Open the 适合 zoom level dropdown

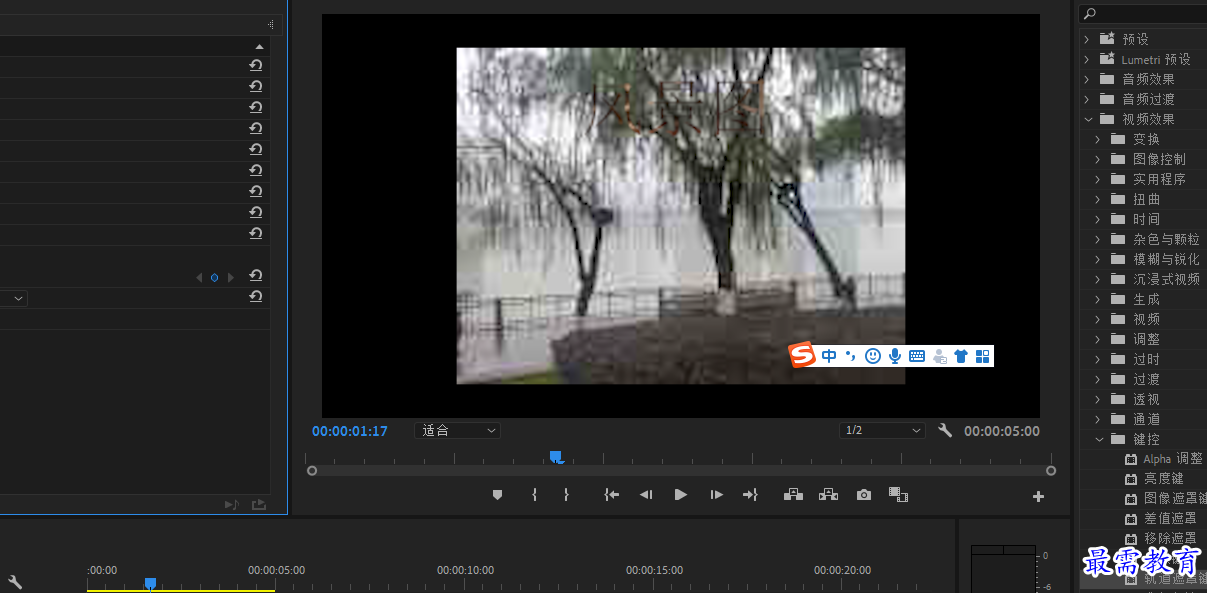[x=457, y=430]
